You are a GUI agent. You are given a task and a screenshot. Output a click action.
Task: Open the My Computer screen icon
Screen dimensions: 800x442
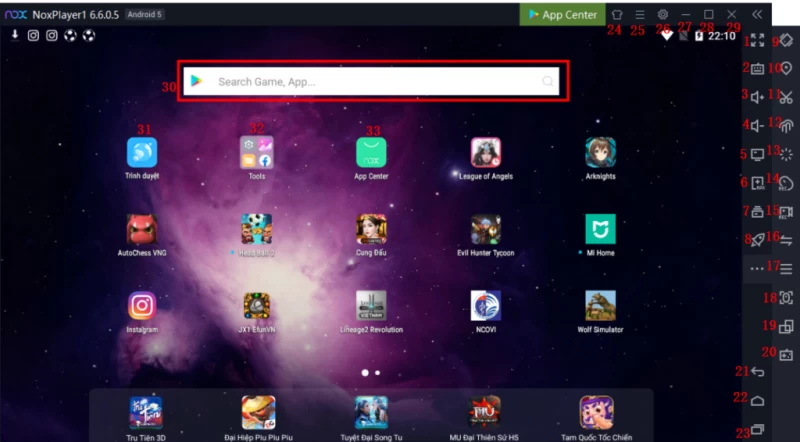pyautogui.click(x=758, y=154)
